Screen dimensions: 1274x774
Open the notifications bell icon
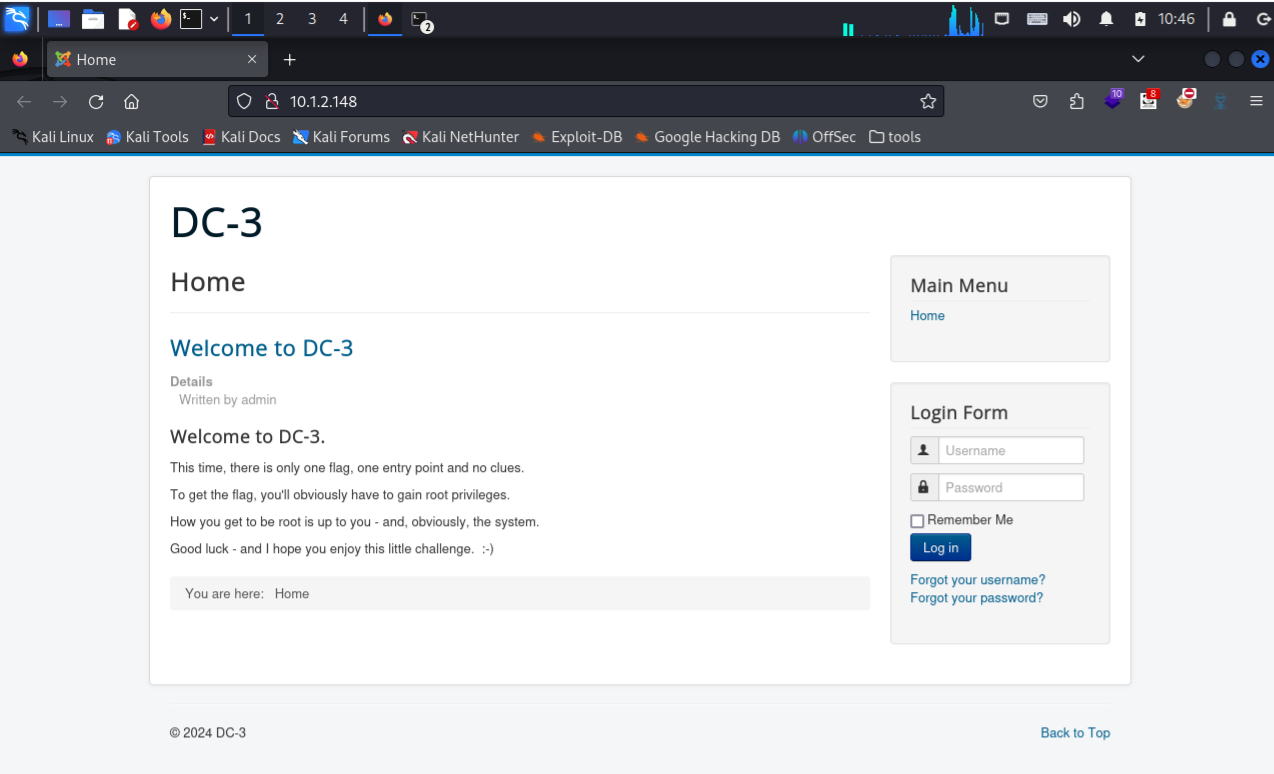click(x=1106, y=18)
